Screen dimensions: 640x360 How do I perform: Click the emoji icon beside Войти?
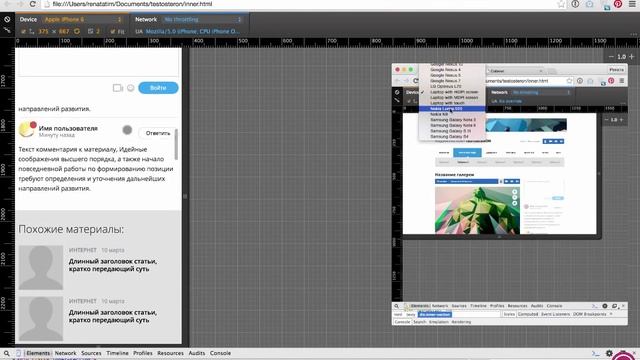[x=131, y=88]
